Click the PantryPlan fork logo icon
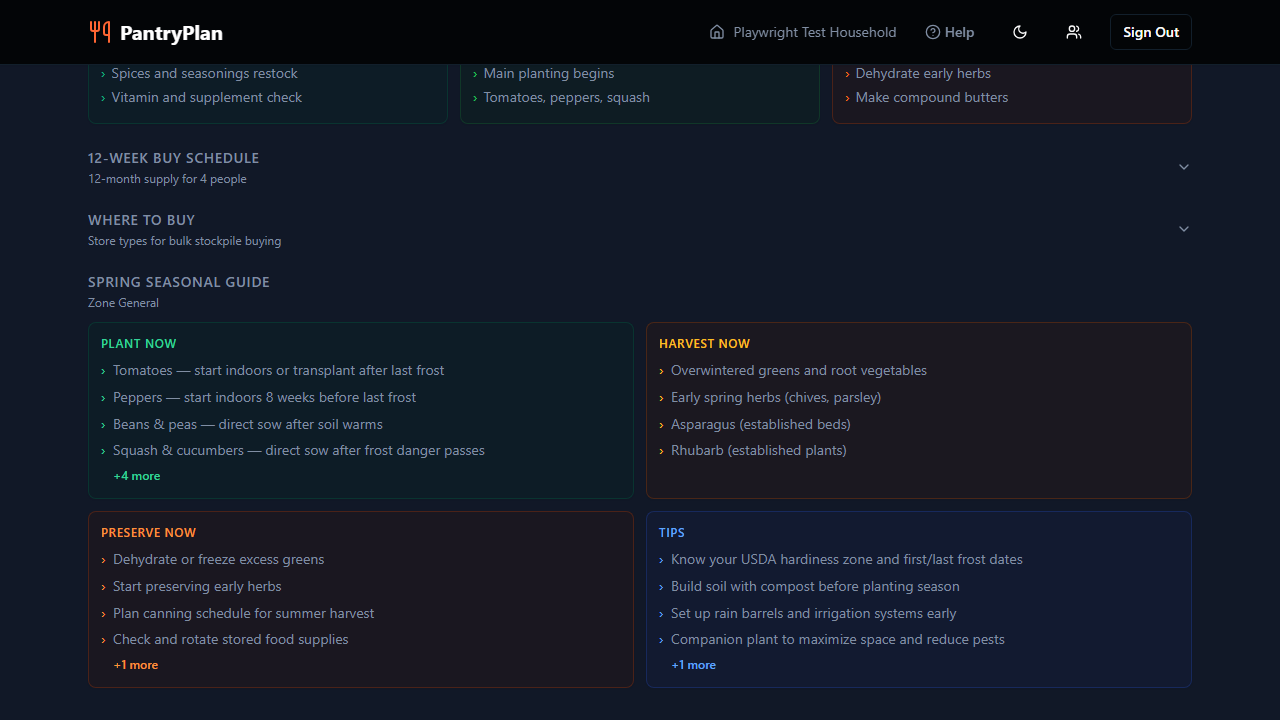 (x=100, y=32)
